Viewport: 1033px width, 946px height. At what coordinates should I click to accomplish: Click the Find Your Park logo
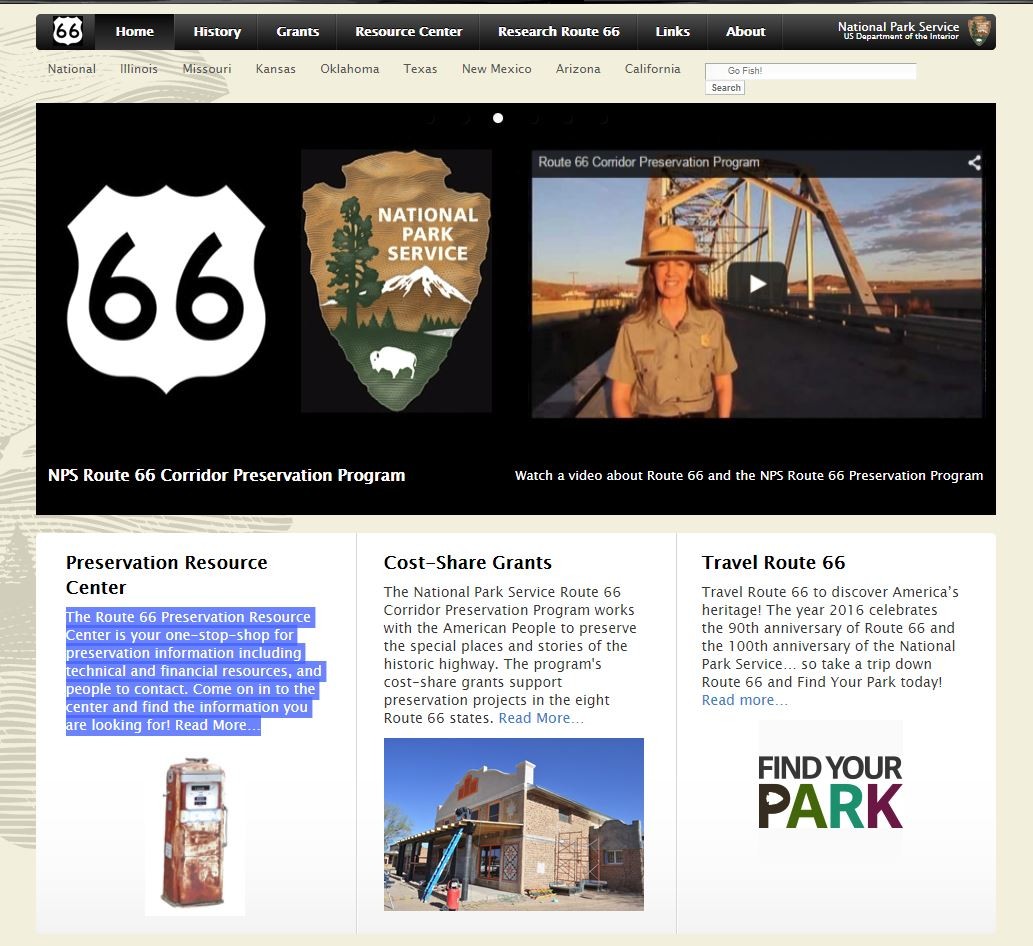pyautogui.click(x=830, y=791)
